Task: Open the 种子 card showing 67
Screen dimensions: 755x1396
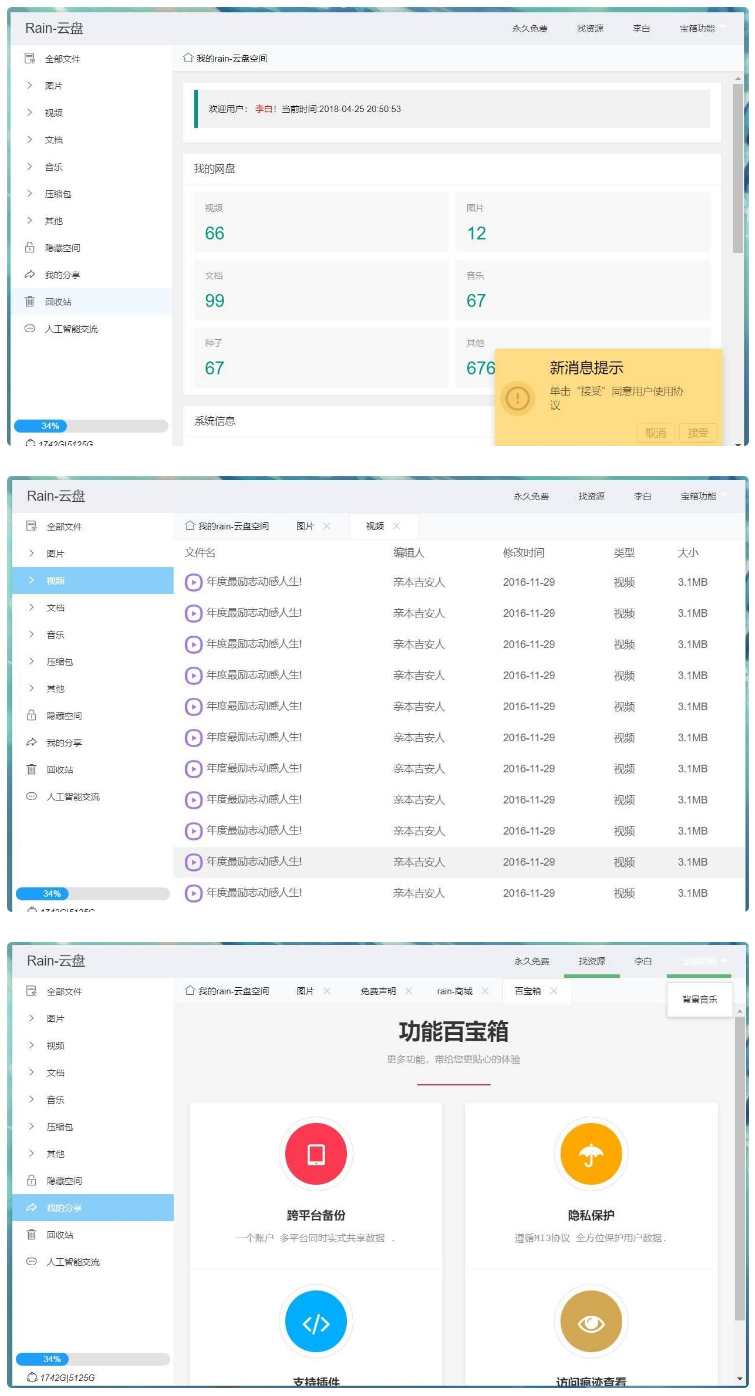Action: [x=320, y=357]
